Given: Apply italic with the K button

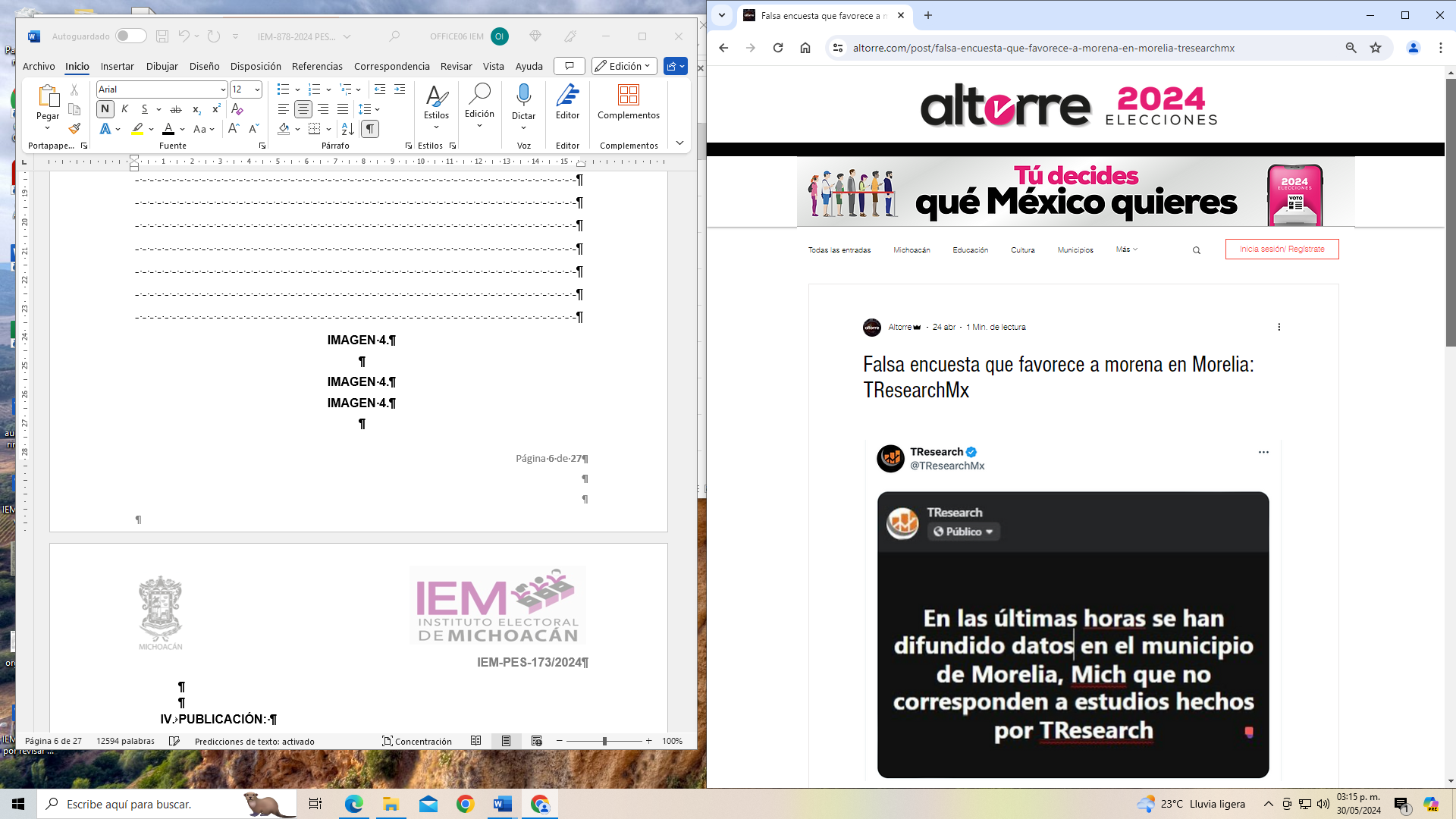Looking at the screenshot, I should pyautogui.click(x=125, y=109).
